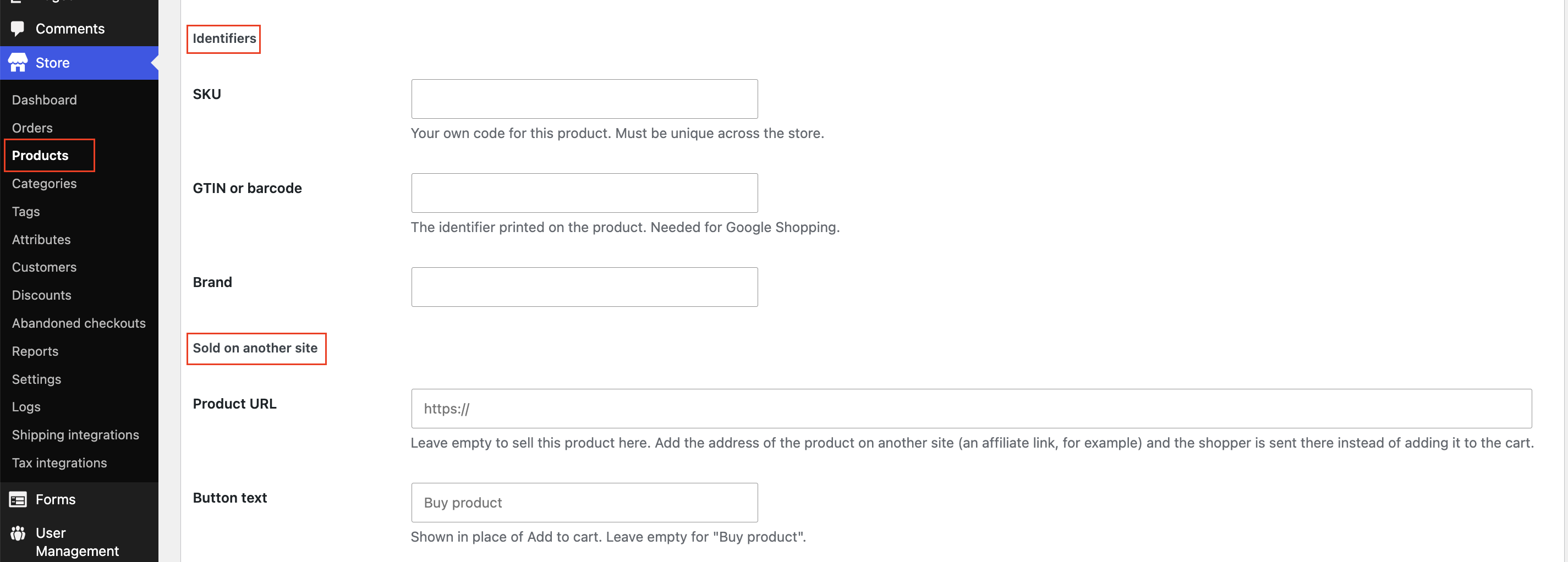Focus the GTIN or barcode field

pyautogui.click(x=584, y=193)
